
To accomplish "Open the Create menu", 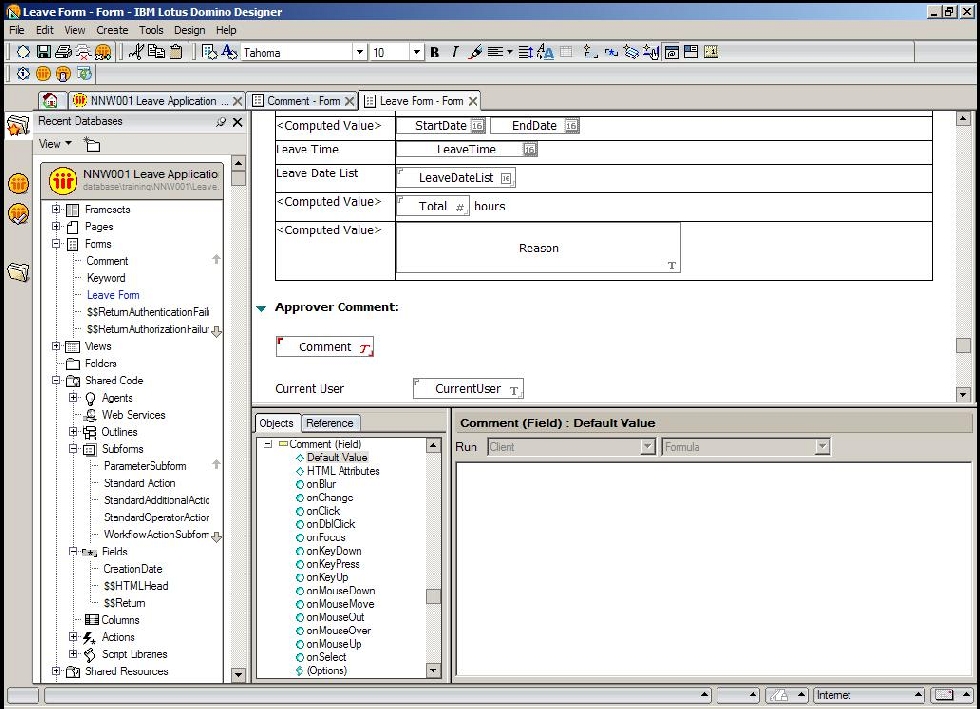I will pos(112,30).
